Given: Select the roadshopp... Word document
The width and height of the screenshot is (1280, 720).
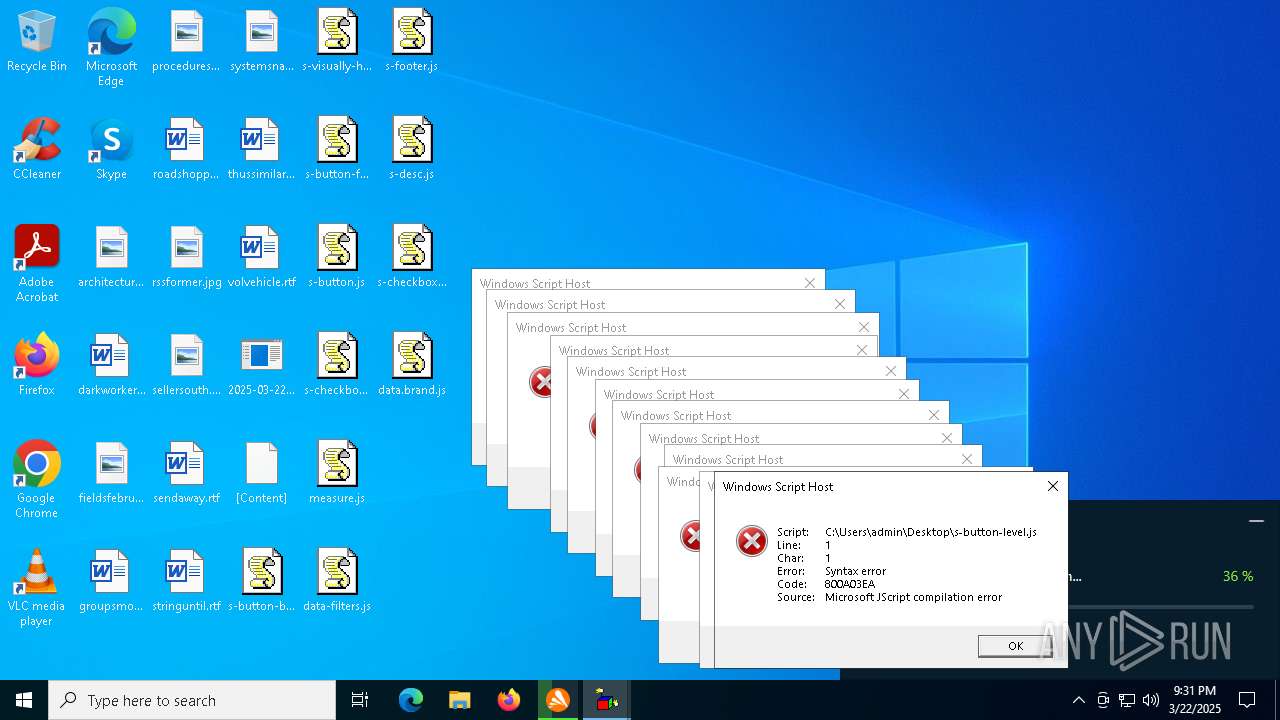Looking at the screenshot, I should (186, 150).
